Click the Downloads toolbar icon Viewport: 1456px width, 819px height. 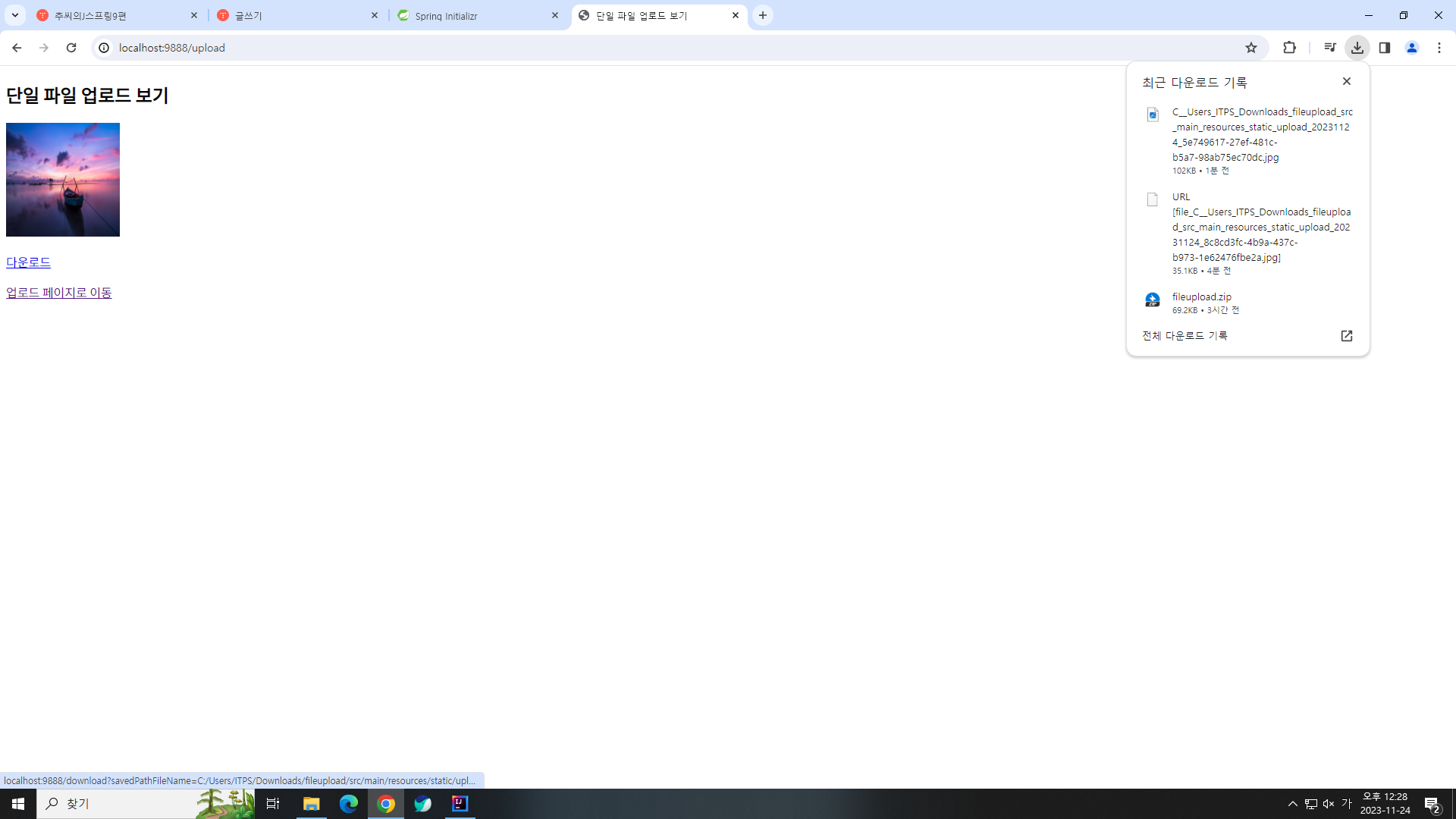pyautogui.click(x=1357, y=48)
